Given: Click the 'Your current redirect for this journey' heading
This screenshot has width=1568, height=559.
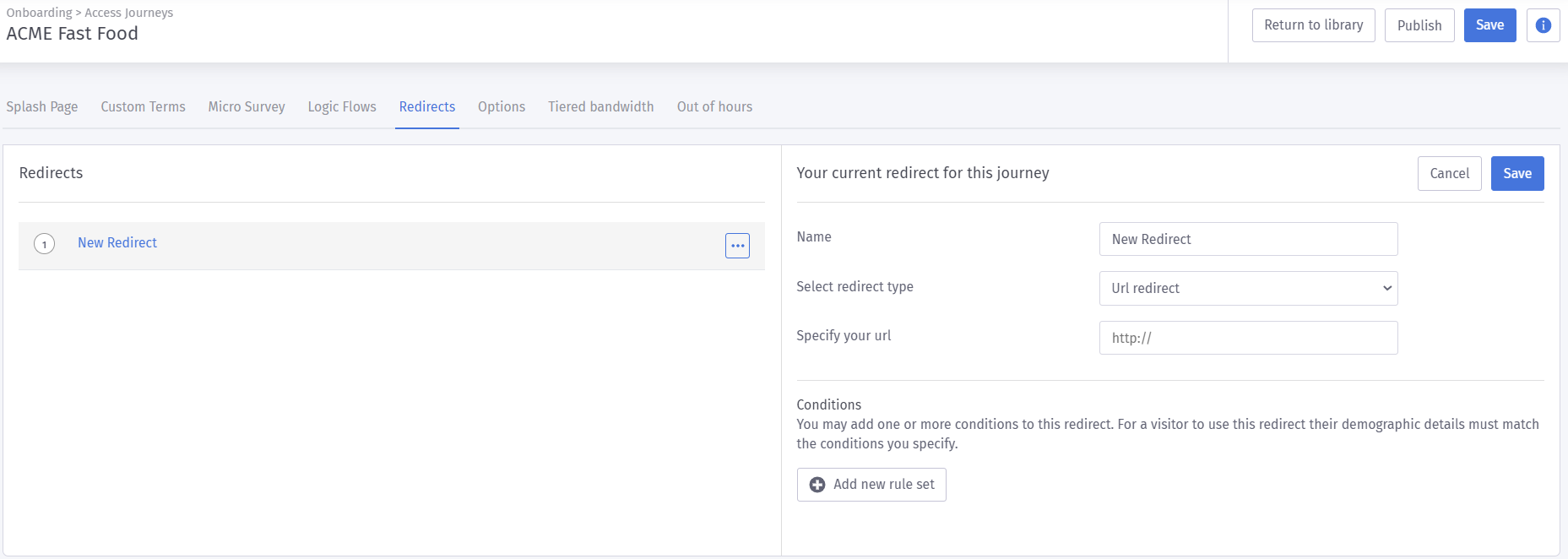Looking at the screenshot, I should pyautogui.click(x=923, y=173).
